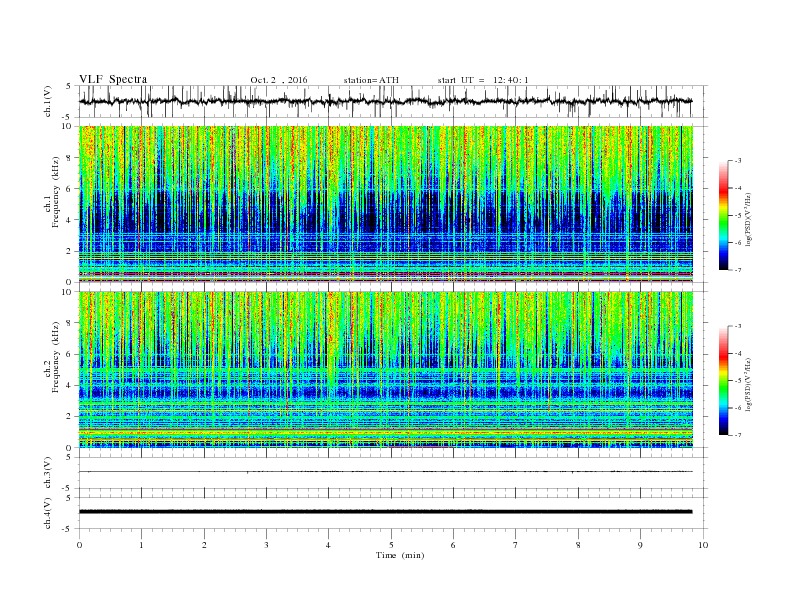Click the ch.3 flat voltage trace panel

pos(393,473)
